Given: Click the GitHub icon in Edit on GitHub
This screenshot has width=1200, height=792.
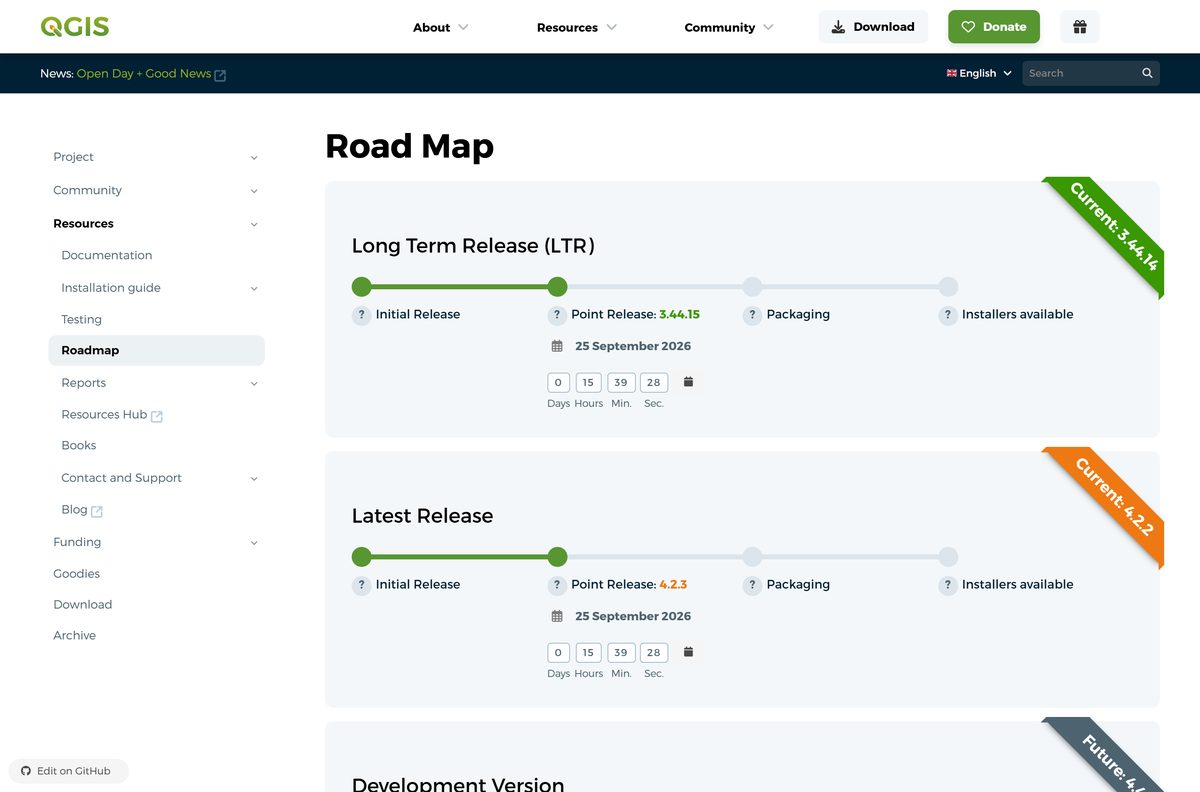Looking at the screenshot, I should click(26, 771).
